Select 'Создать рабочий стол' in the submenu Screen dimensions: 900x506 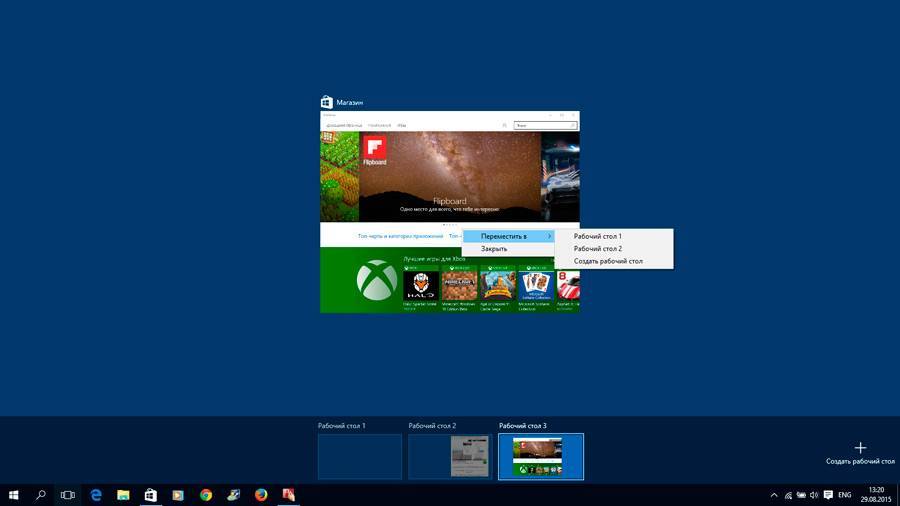pyautogui.click(x=607, y=261)
